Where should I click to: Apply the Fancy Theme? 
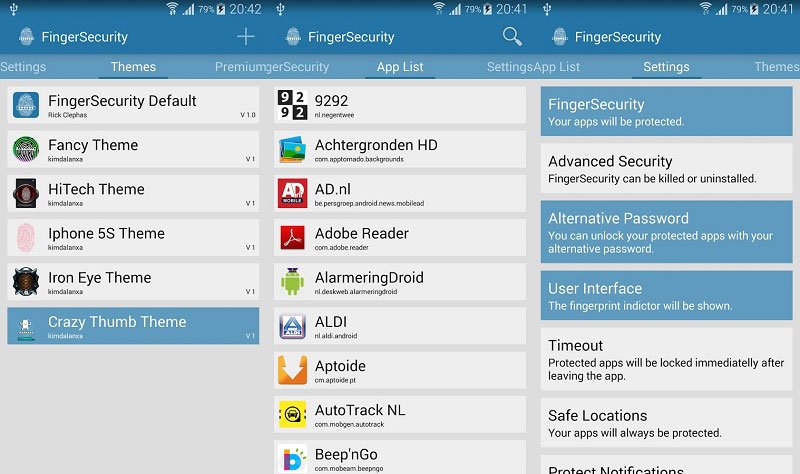click(x=133, y=149)
